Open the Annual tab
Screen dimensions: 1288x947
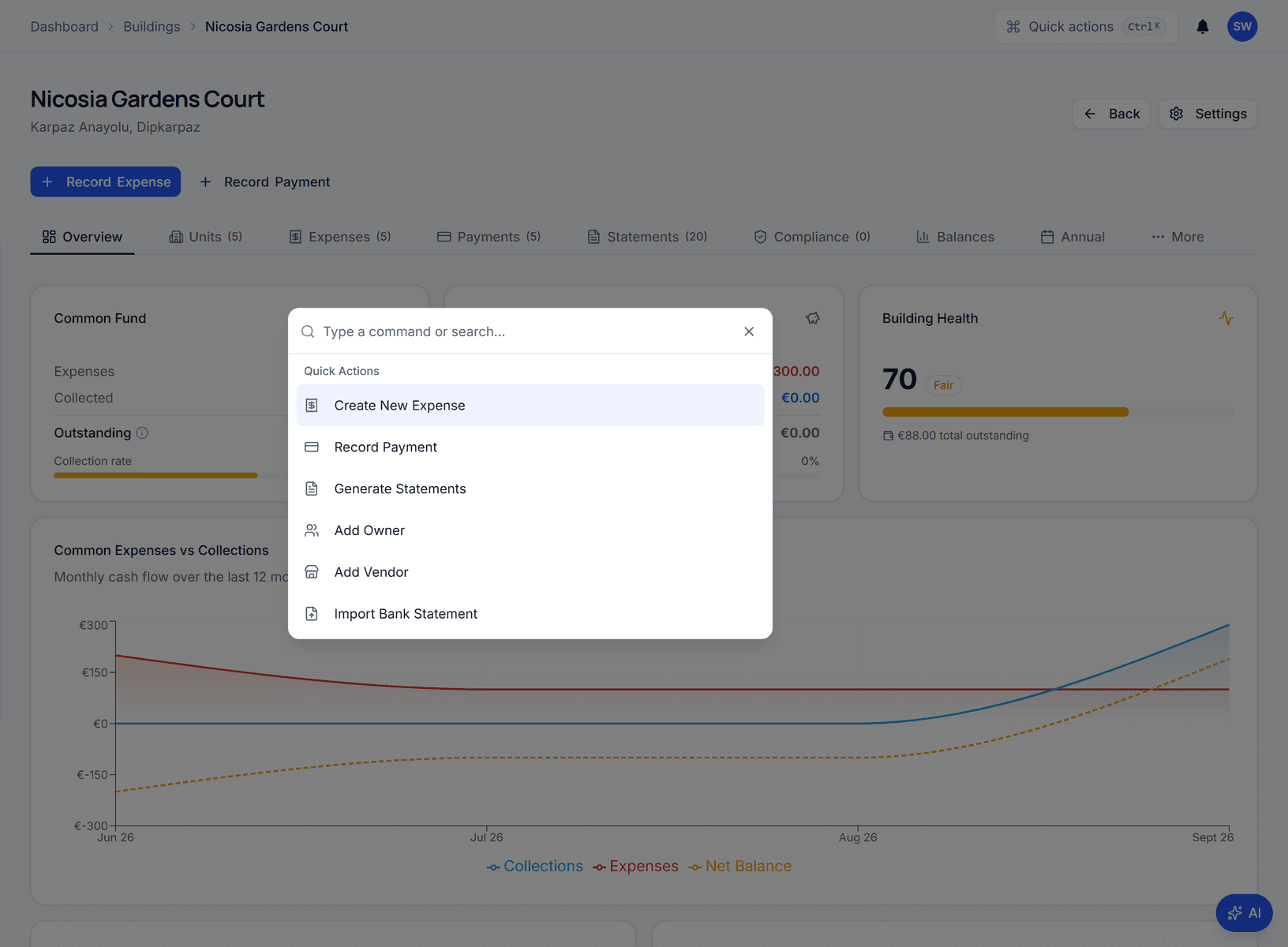pyautogui.click(x=1072, y=237)
